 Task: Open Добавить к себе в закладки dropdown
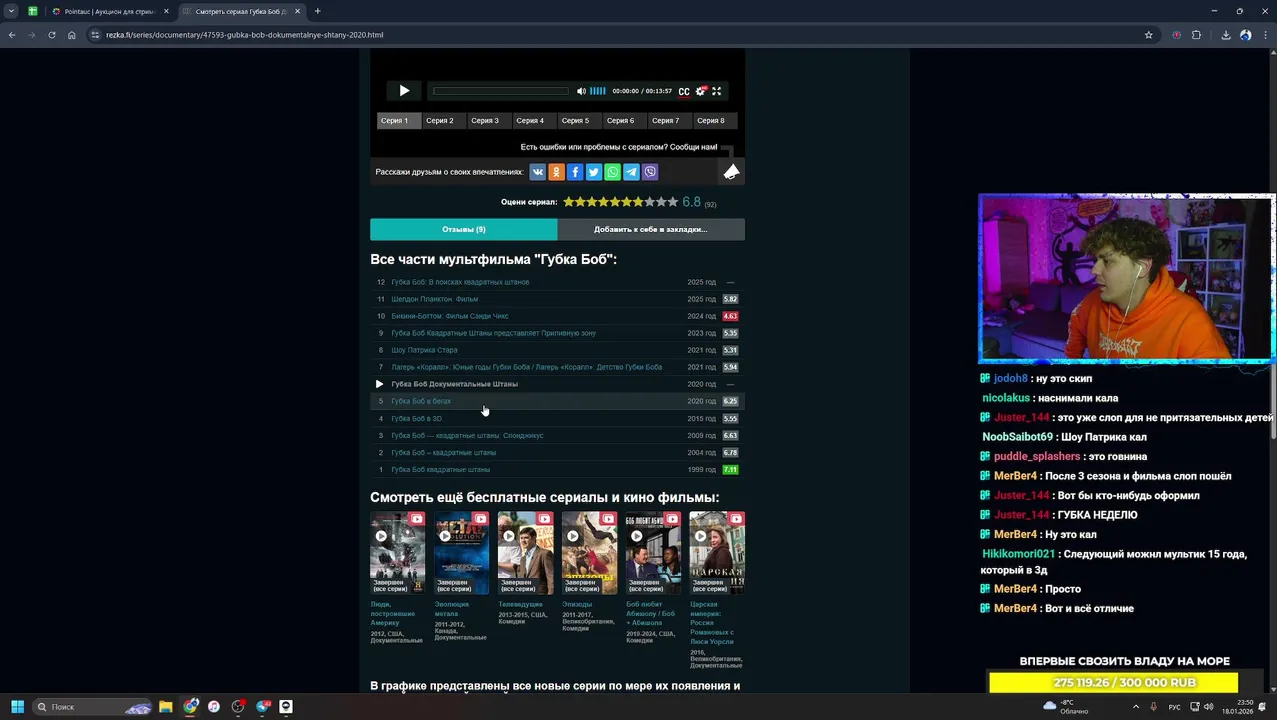click(x=651, y=229)
